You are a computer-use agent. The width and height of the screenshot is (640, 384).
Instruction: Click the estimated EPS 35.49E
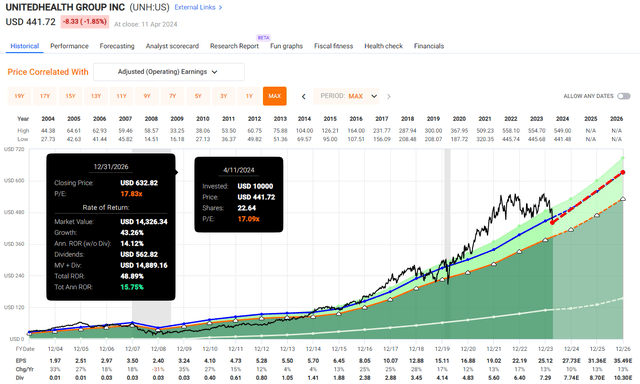[622, 361]
